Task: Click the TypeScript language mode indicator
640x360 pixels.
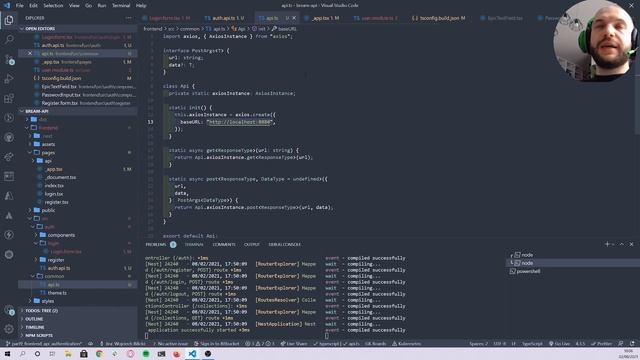Action: [532, 344]
